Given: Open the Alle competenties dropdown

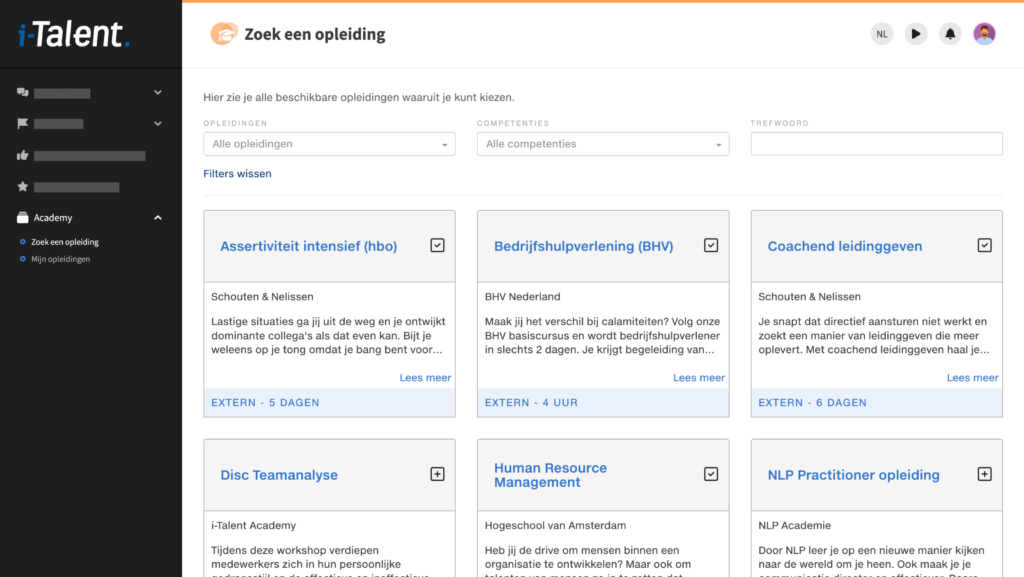Looking at the screenshot, I should click(x=603, y=144).
